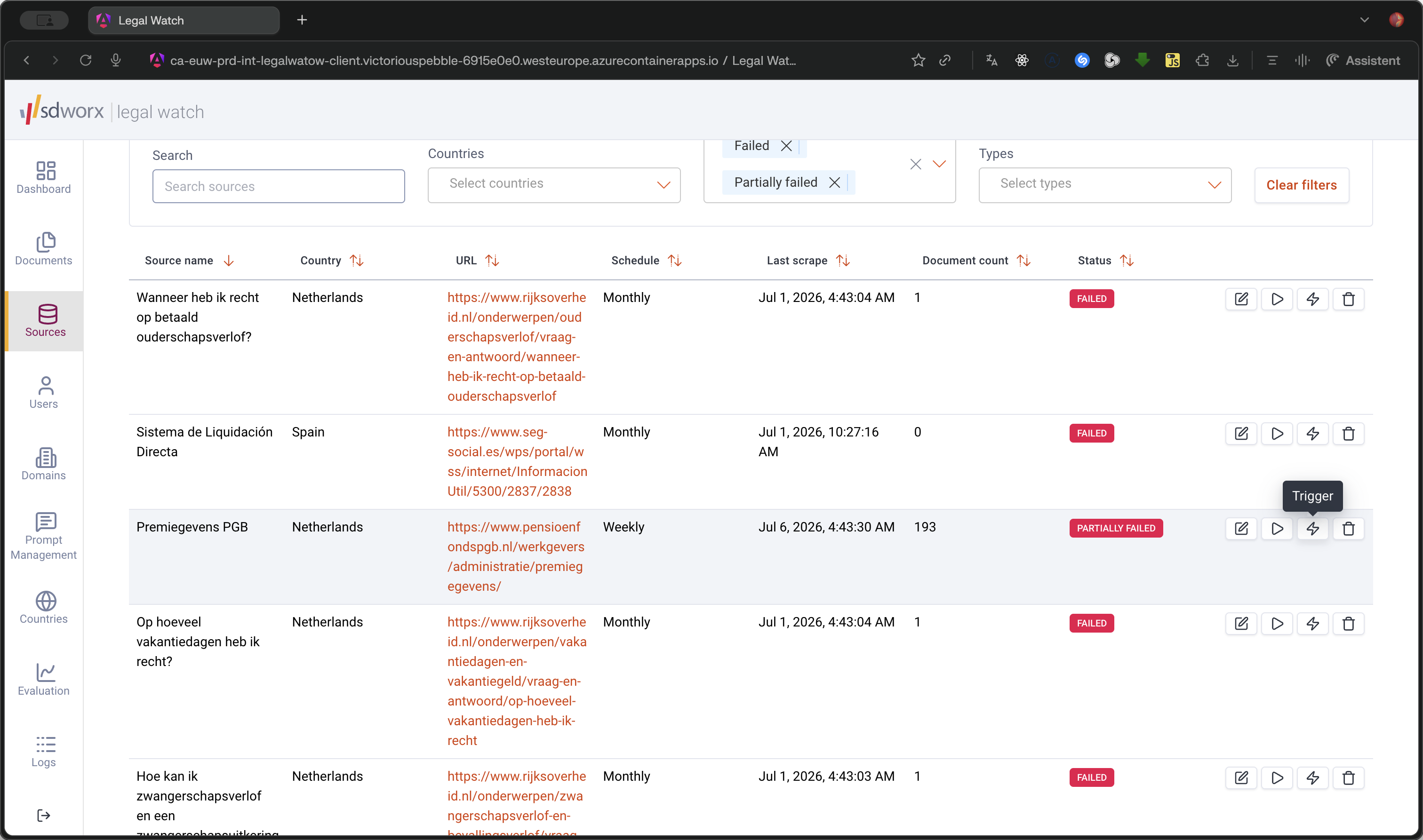Open the browser extensions puzzle icon
1423x840 pixels.
coord(1201,60)
